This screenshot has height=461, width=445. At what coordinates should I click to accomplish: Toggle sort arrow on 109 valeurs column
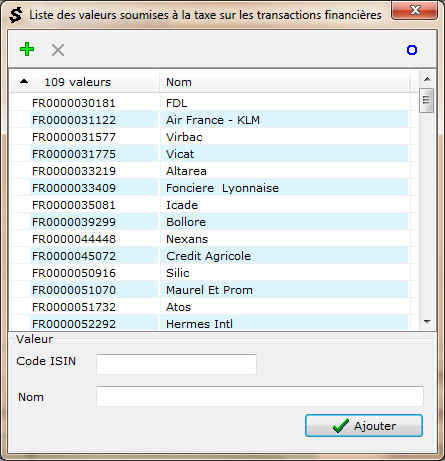[24, 81]
